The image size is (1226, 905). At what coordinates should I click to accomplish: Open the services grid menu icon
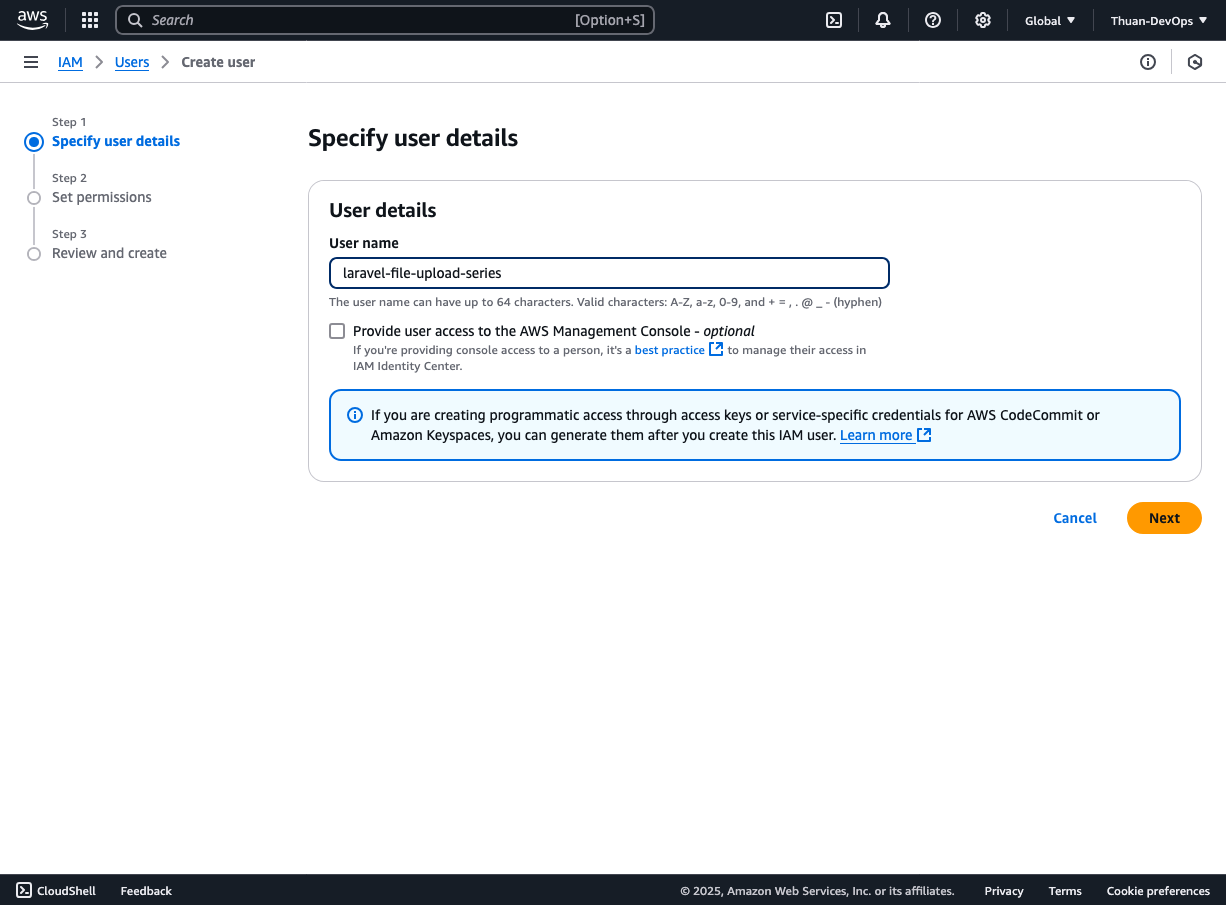click(90, 20)
